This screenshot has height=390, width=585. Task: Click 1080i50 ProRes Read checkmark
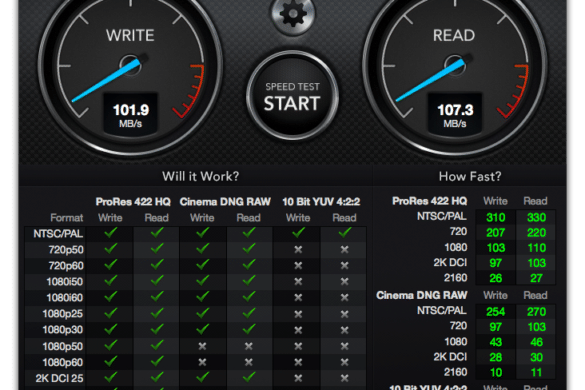[x=157, y=280]
